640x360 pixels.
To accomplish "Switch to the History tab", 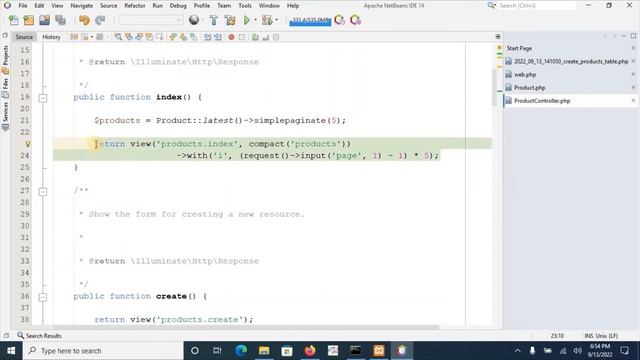I will pos(51,37).
